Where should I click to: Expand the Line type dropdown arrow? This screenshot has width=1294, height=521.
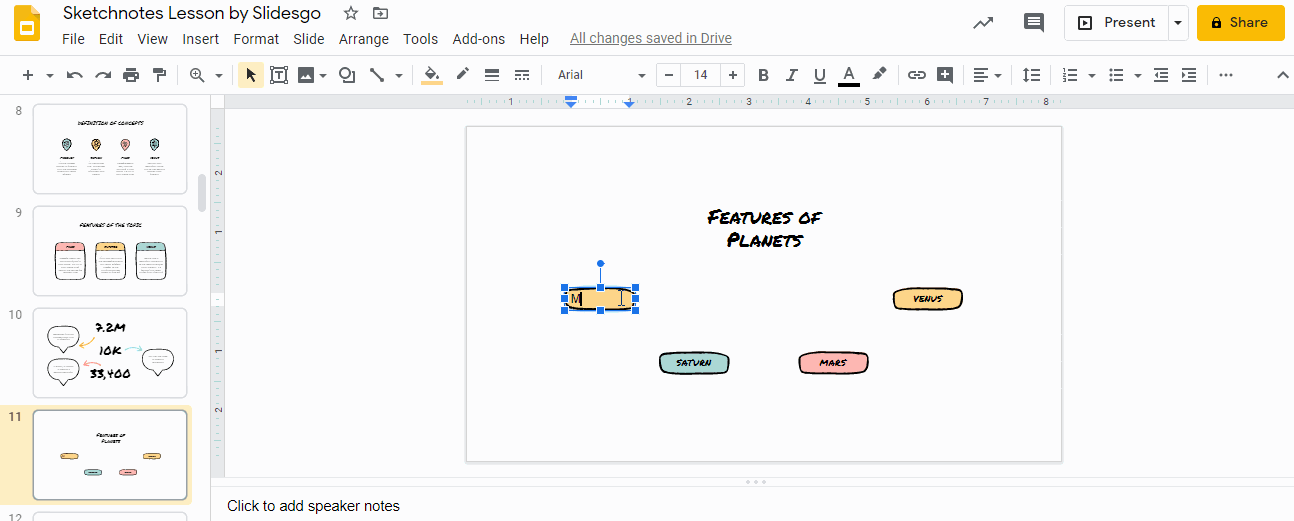point(399,75)
